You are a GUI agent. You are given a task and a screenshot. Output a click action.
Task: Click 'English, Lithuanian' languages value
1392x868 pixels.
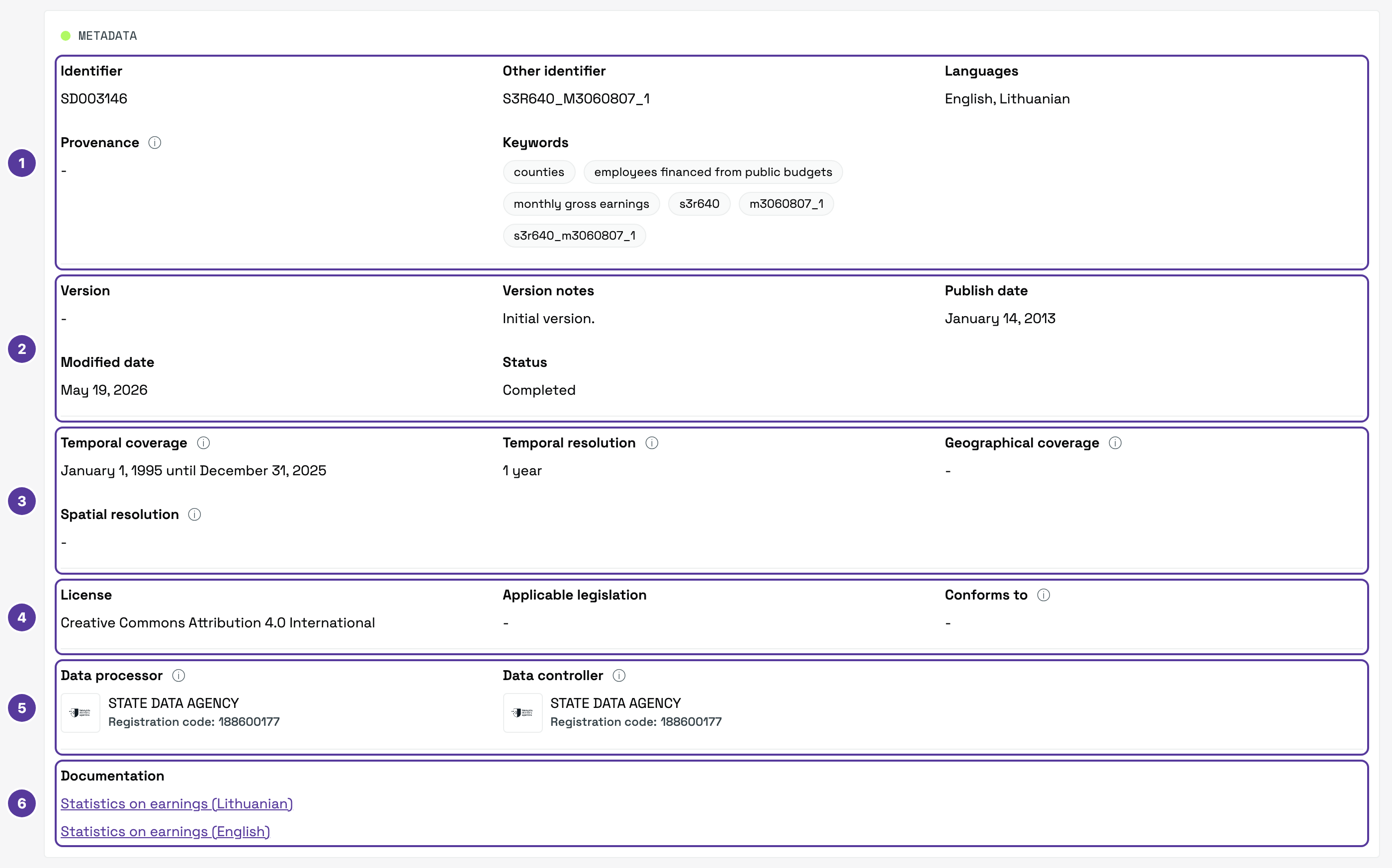point(1007,99)
